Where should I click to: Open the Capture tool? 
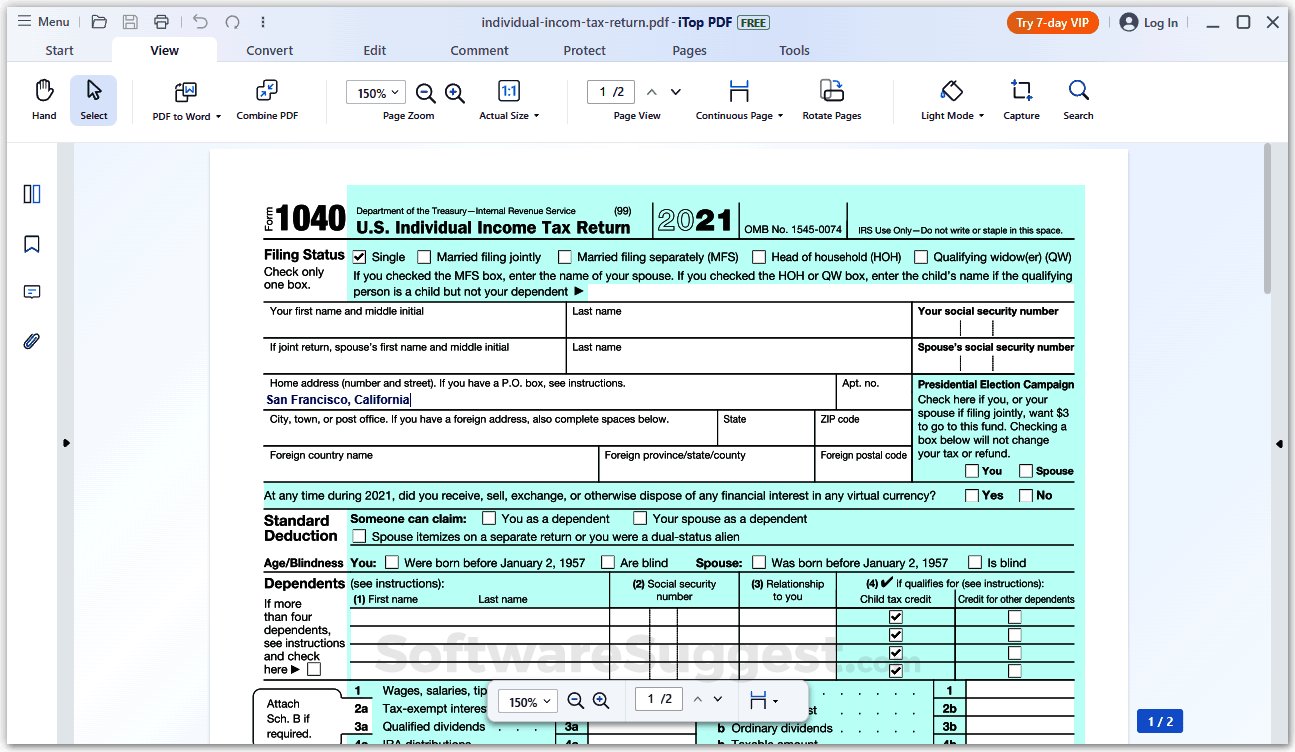(1021, 98)
